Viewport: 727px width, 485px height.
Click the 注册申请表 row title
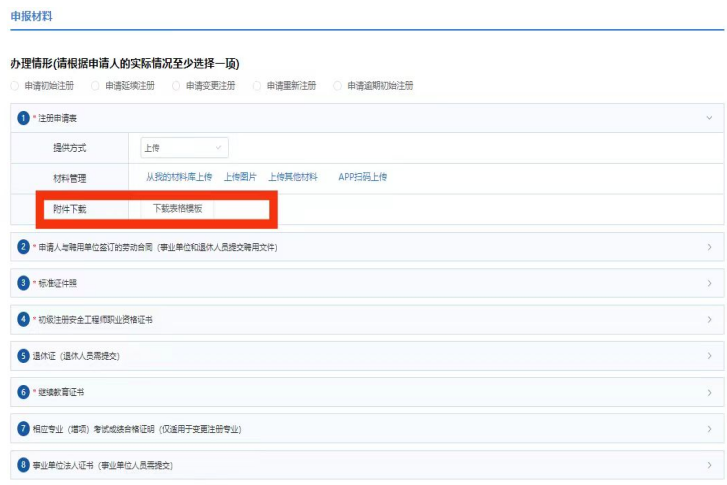[57, 119]
